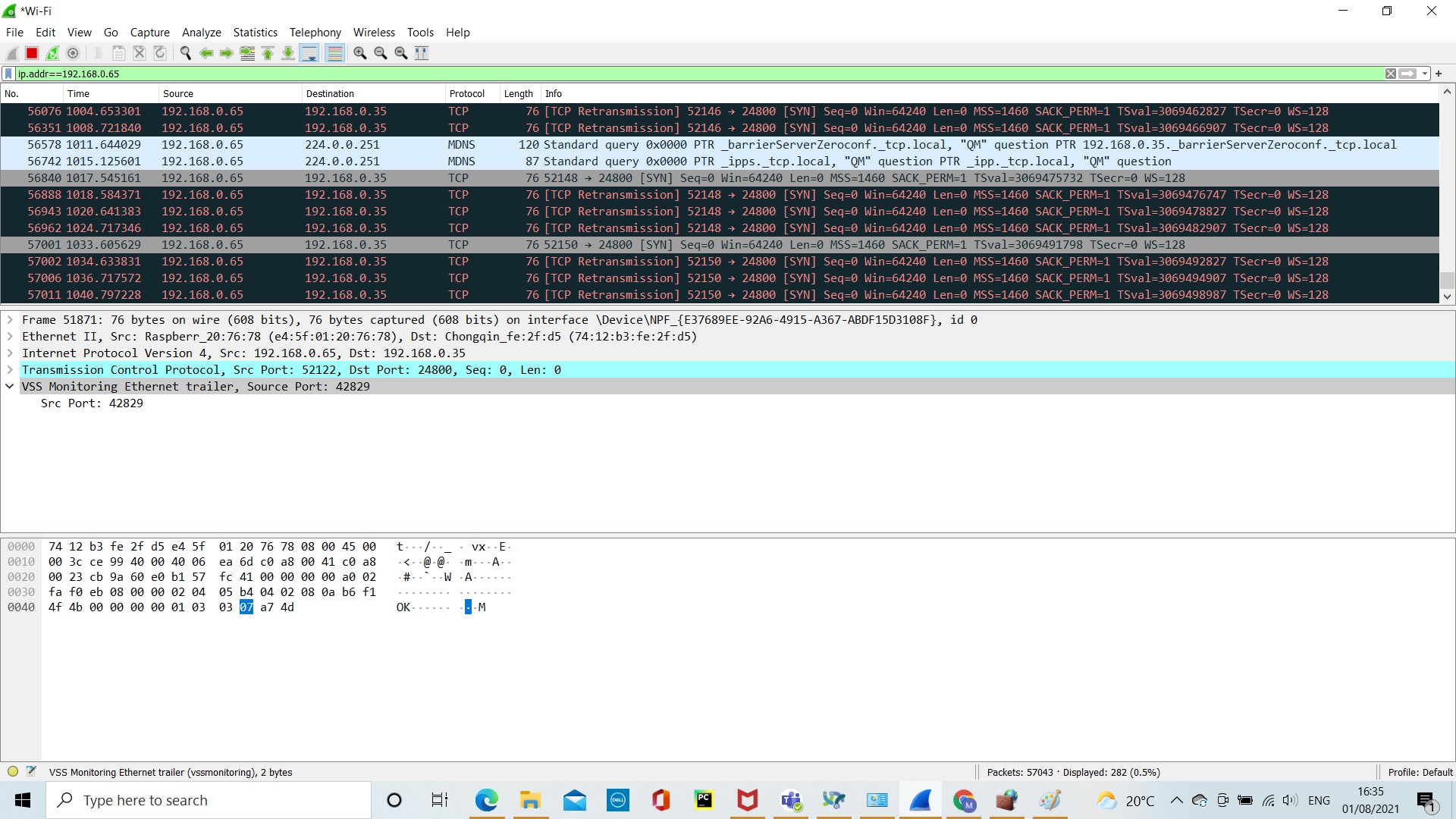The image size is (1456, 819).
Task: Toggle auto-scroll during live capture
Action: click(309, 53)
